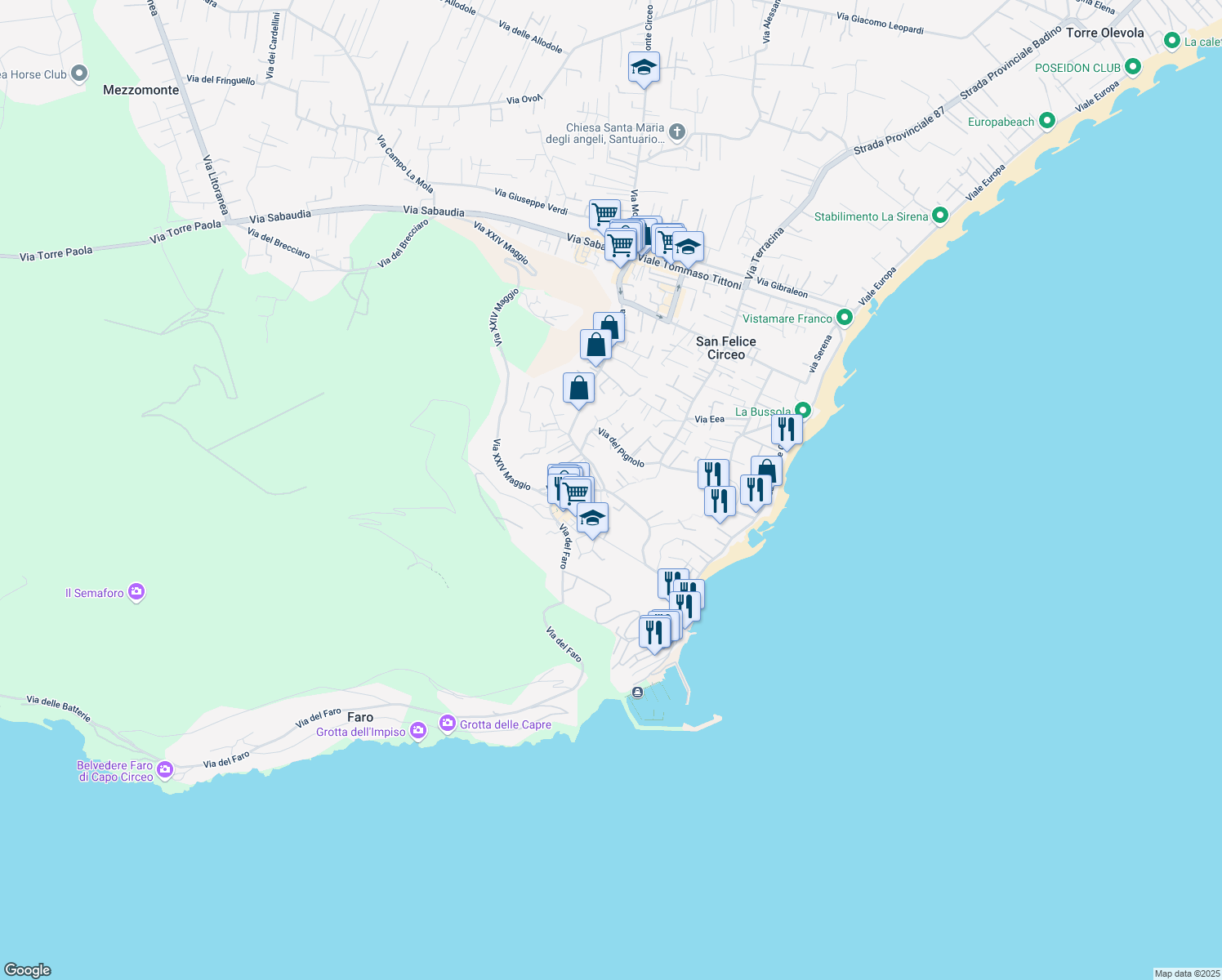
Task: Select the Belvedere Faro camera pin
Action: point(165,770)
